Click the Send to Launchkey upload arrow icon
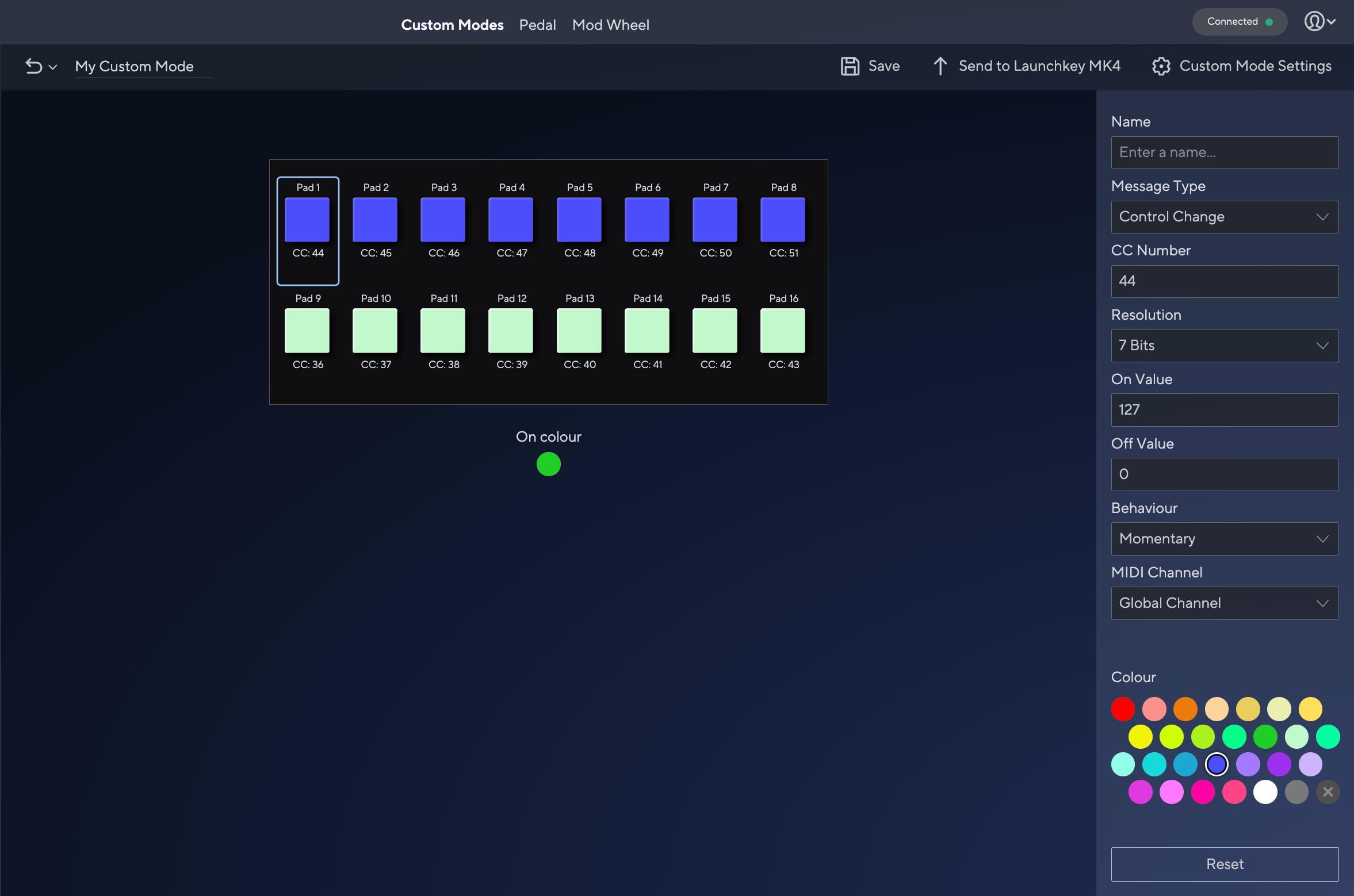 point(940,66)
